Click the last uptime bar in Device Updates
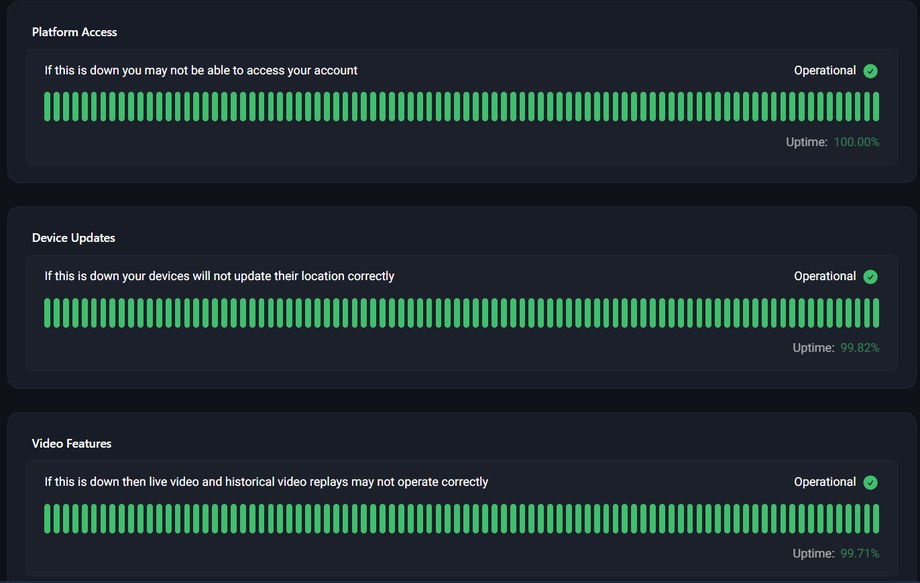This screenshot has width=920, height=583. coord(876,313)
